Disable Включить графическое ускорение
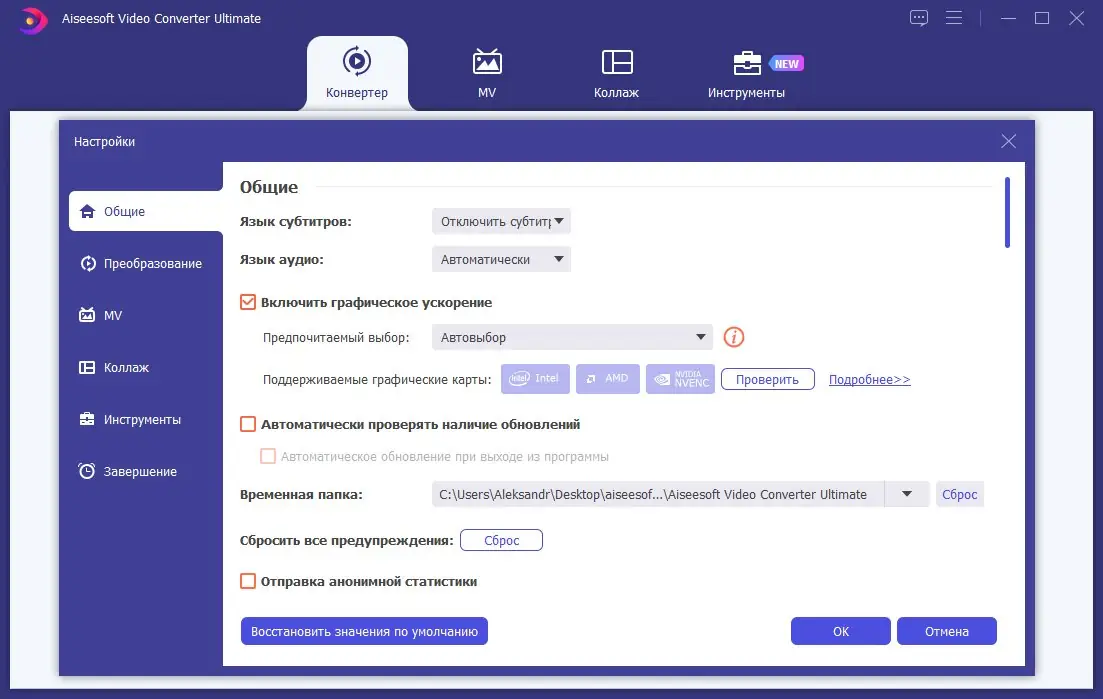The height and width of the screenshot is (699, 1103). pyautogui.click(x=246, y=302)
